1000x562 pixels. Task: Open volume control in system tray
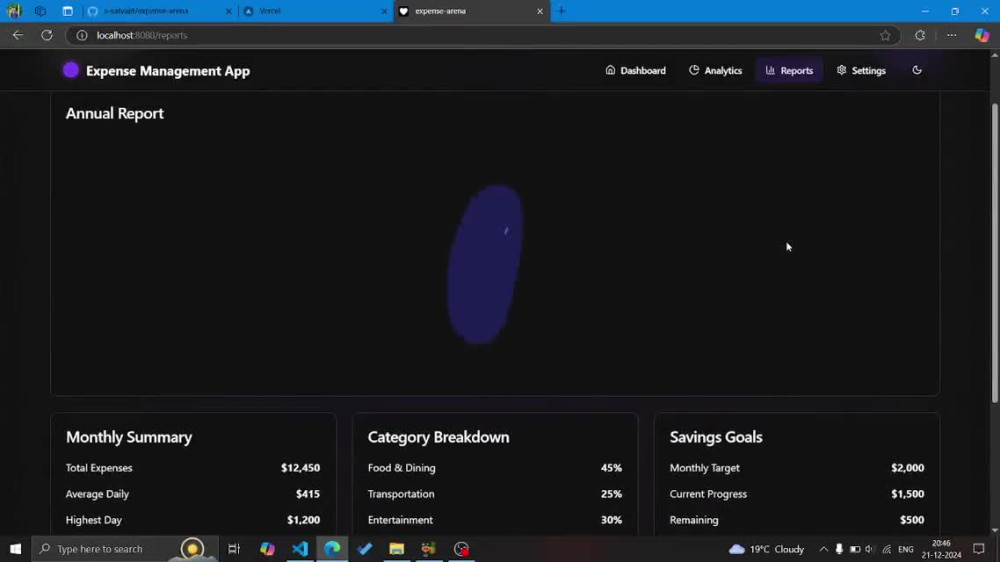(x=870, y=549)
